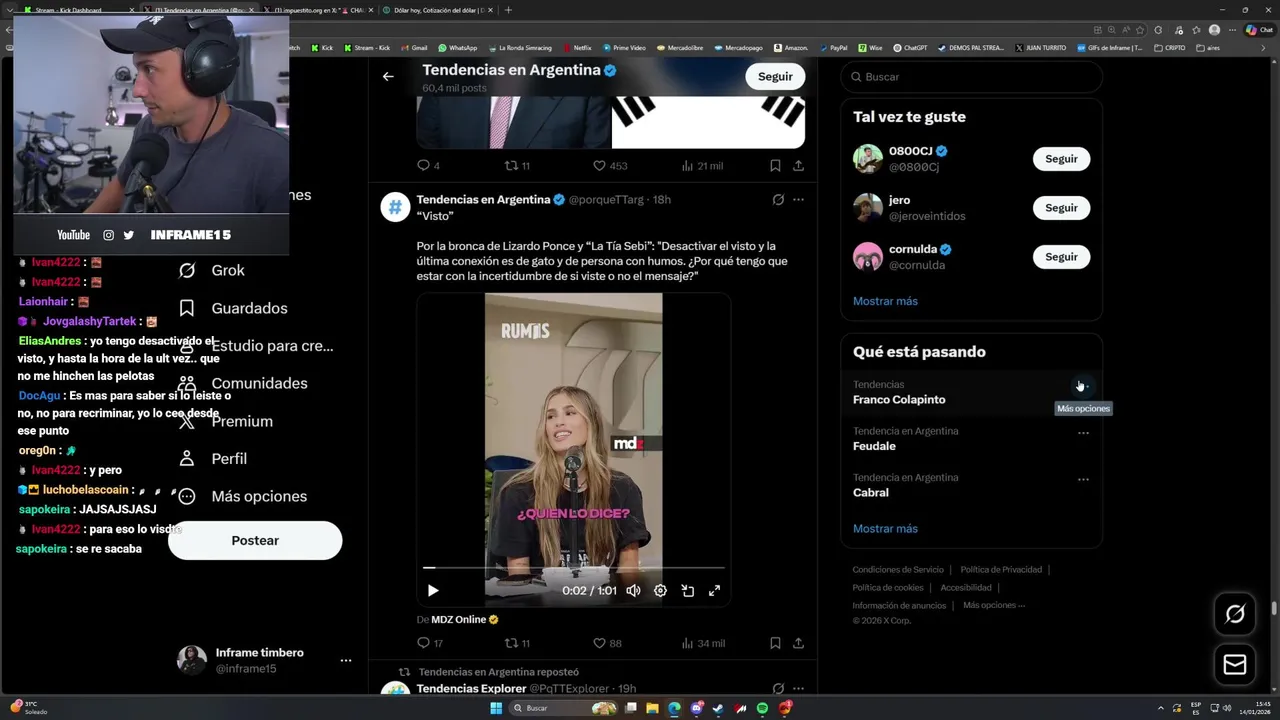Open Más opciones in the left navigation
The height and width of the screenshot is (720, 1280).
(x=242, y=496)
